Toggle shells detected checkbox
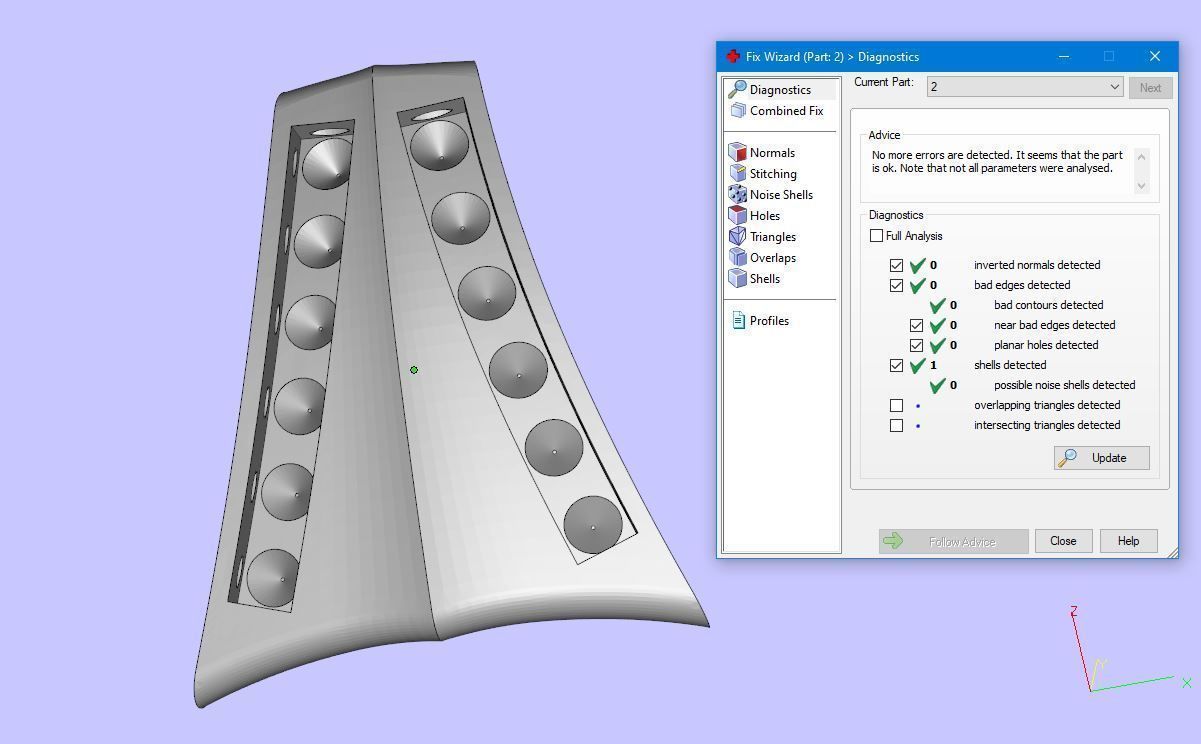1201x744 pixels. 896,365
